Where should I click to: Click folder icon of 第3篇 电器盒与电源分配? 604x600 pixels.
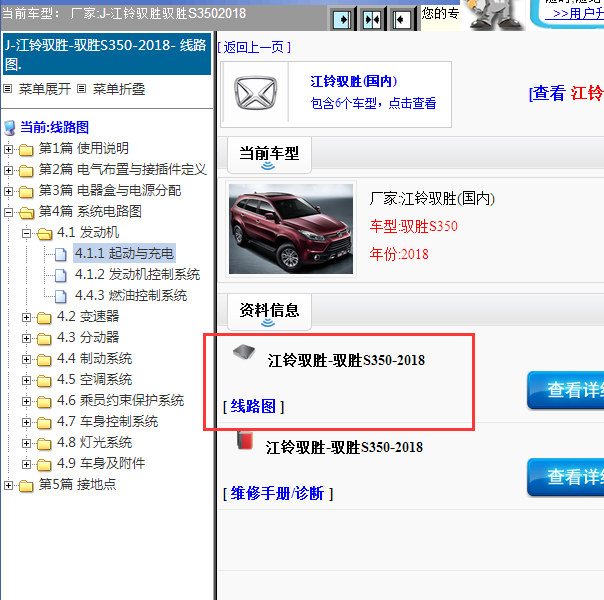point(26,191)
